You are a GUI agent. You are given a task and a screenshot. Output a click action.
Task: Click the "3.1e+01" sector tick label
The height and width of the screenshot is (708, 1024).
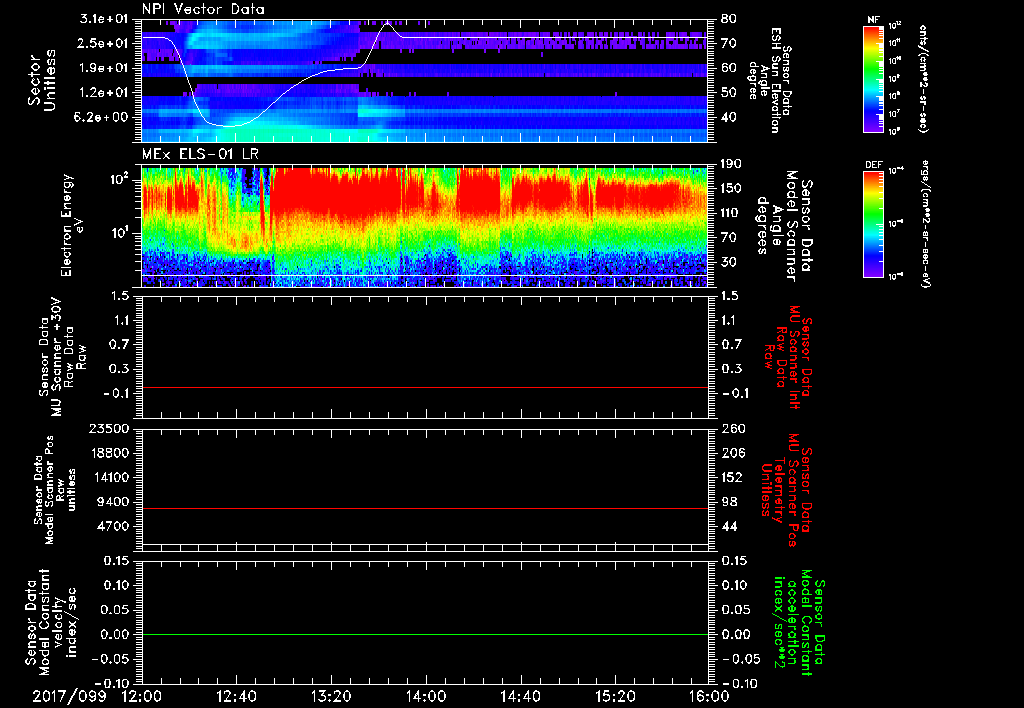104,19
